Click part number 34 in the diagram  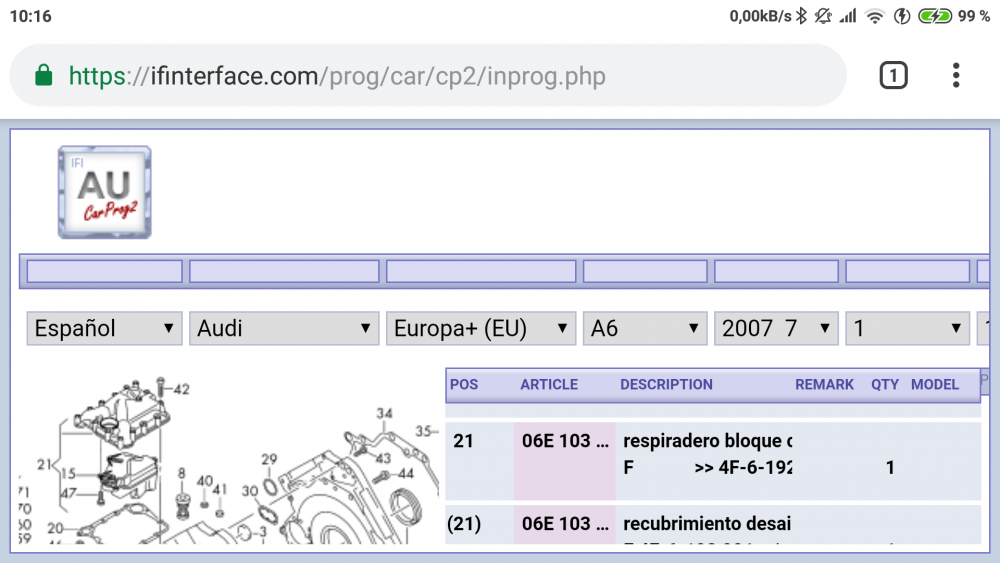click(x=384, y=413)
